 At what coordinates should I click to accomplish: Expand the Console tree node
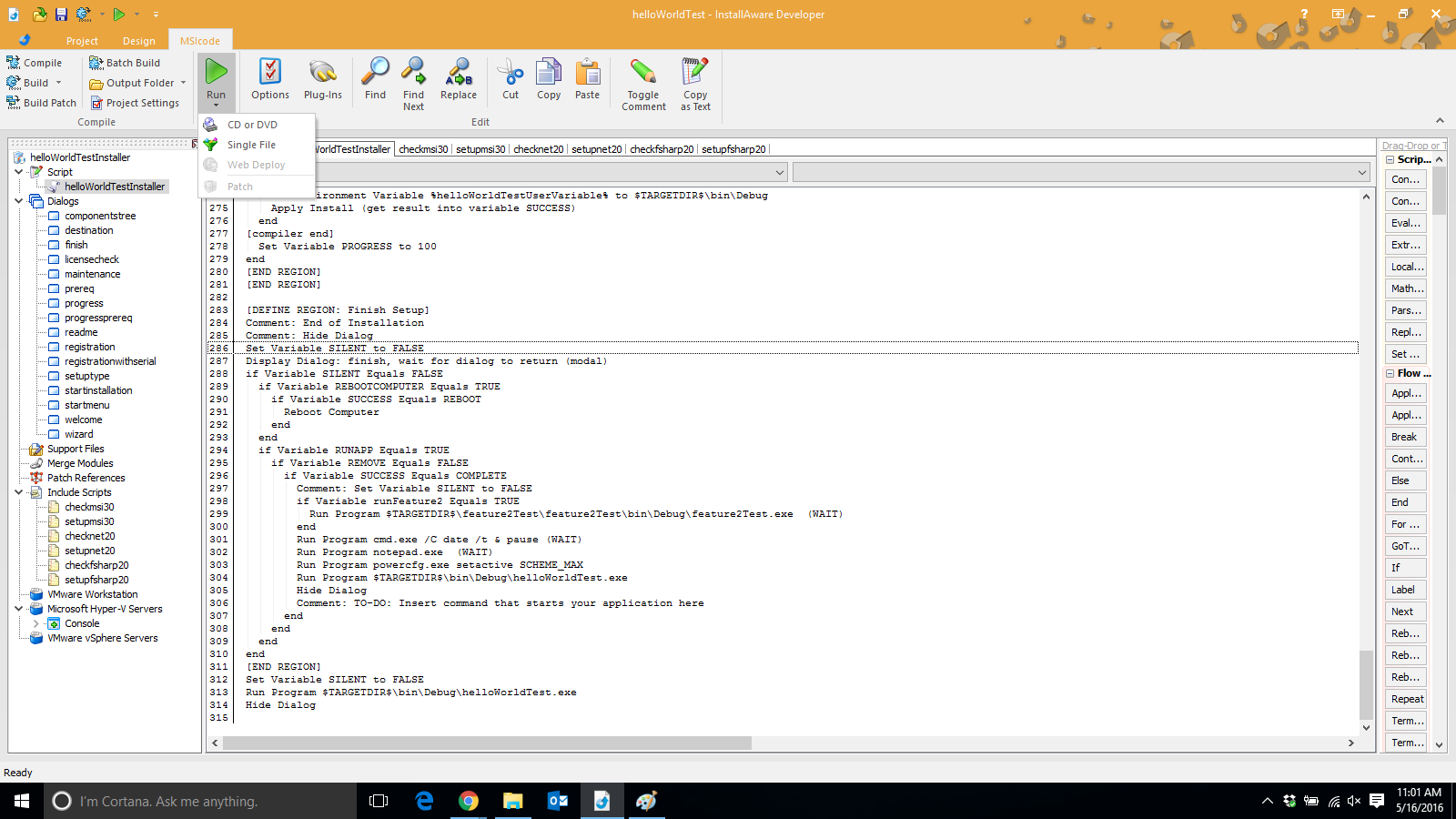(36, 623)
